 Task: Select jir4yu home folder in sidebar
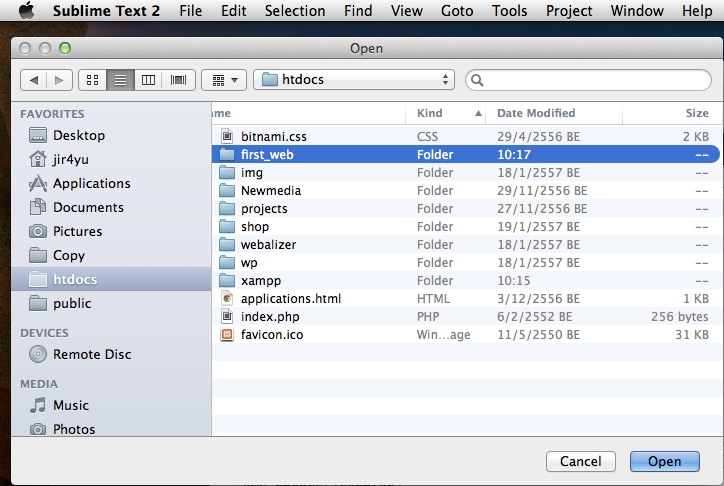coord(111,159)
